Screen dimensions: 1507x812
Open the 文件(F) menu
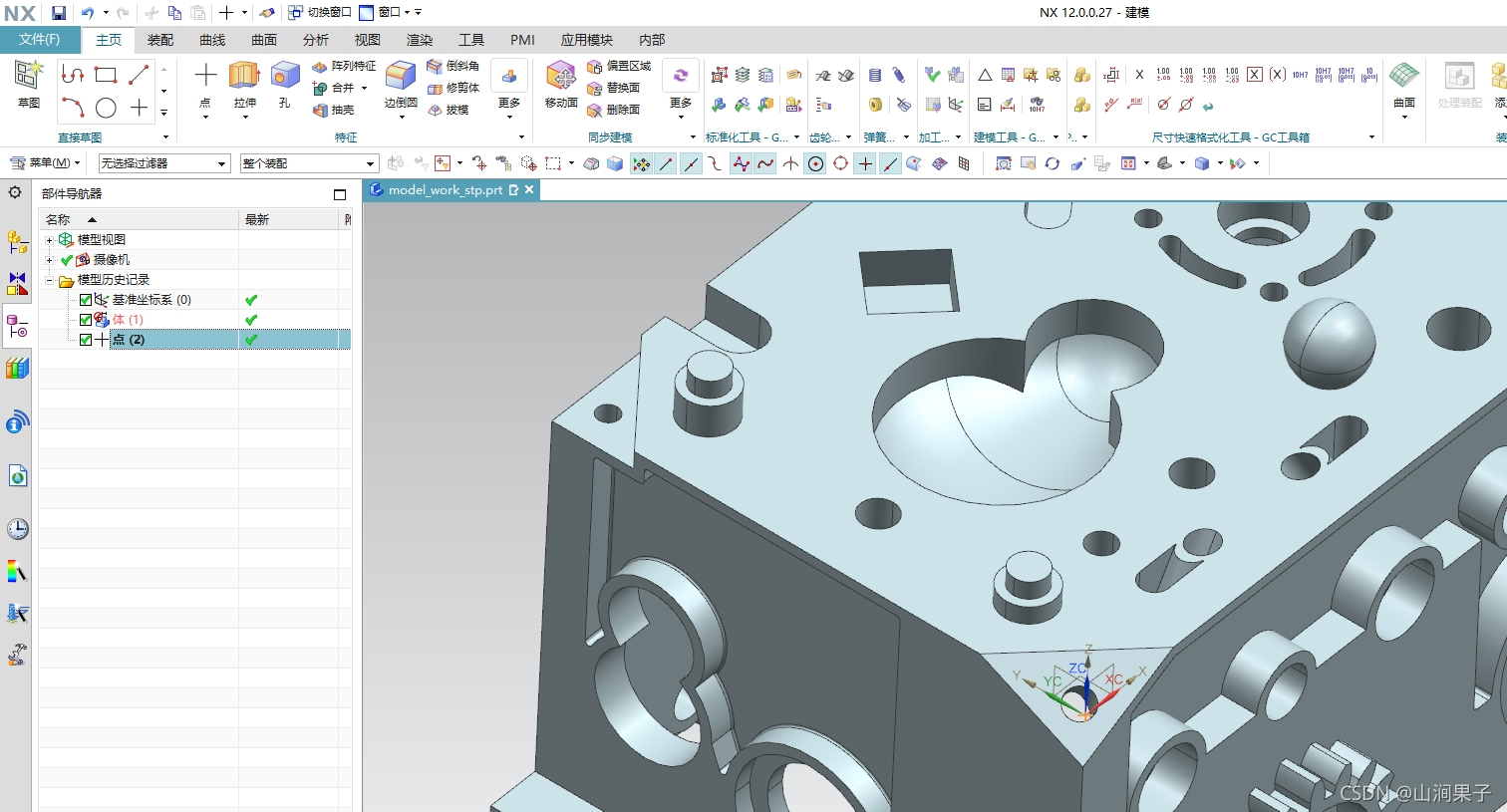(40, 40)
